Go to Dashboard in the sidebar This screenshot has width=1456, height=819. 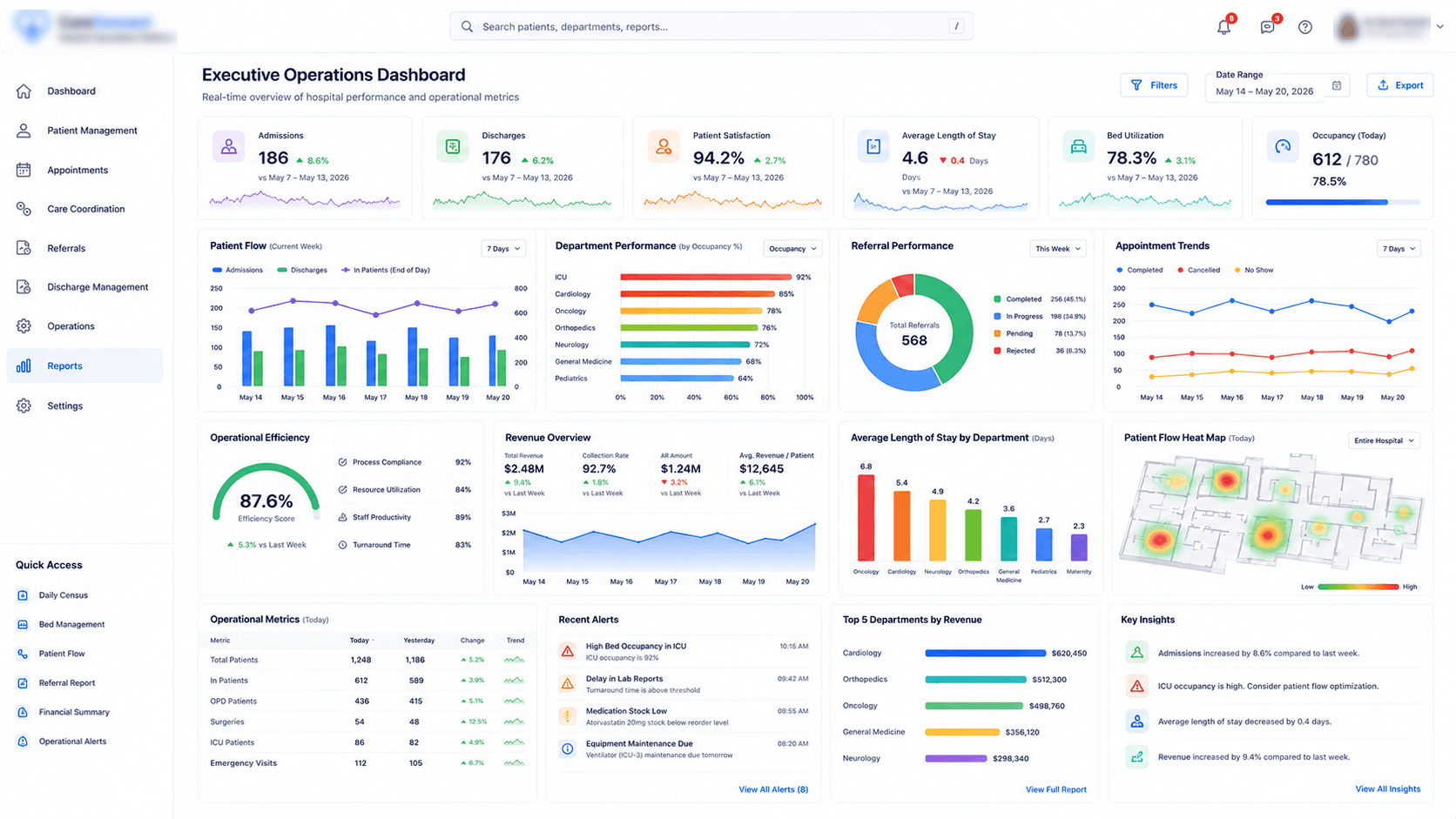click(x=84, y=91)
